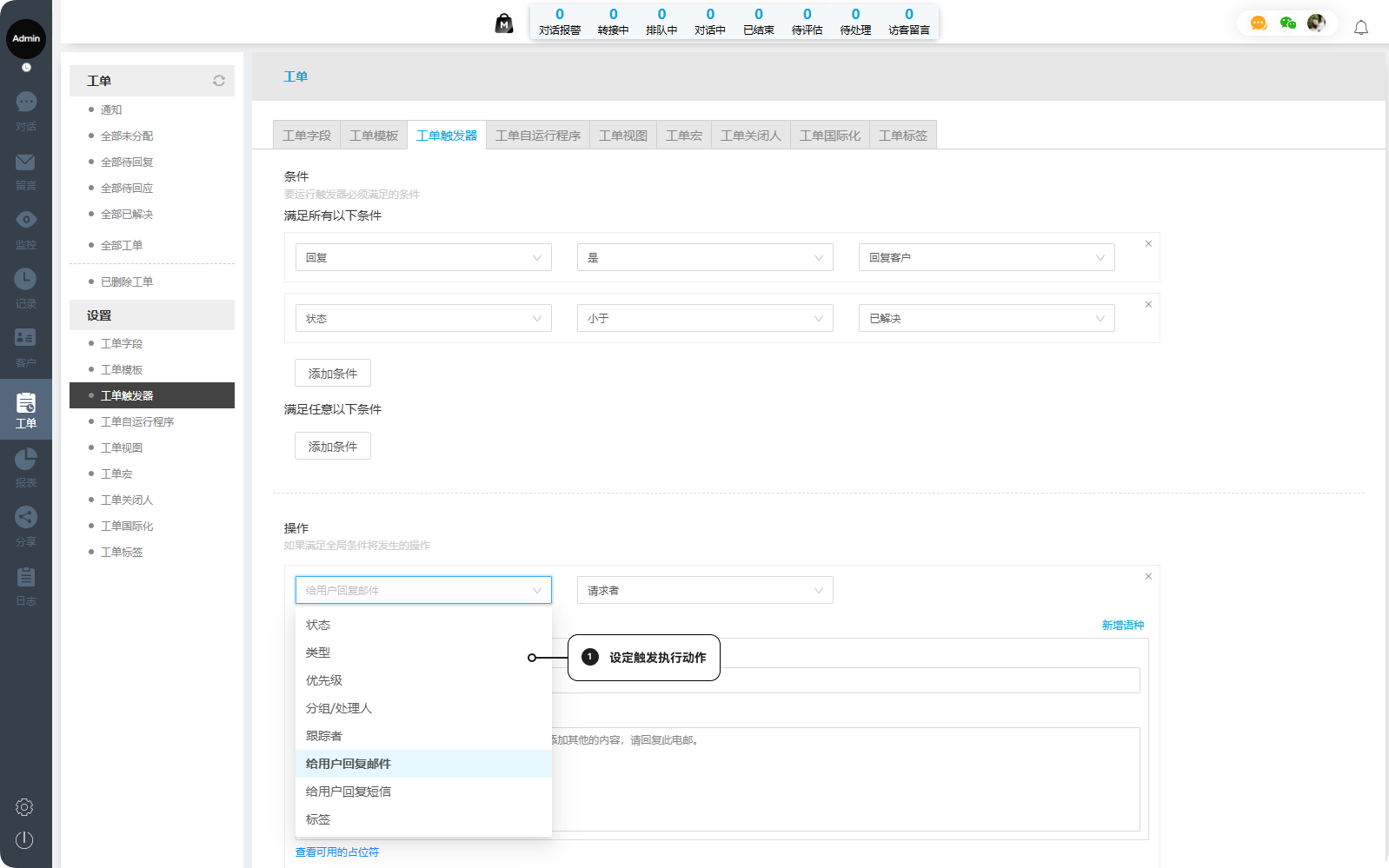Click the notification bell icon
The width and height of the screenshot is (1389, 868).
pos(1361,28)
